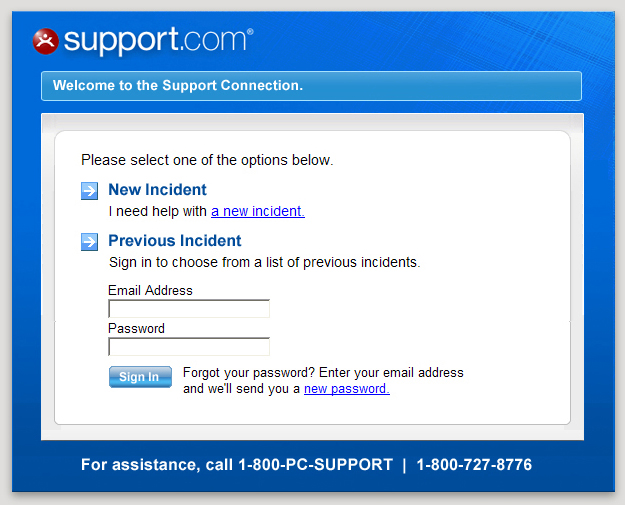Image resolution: width=625 pixels, height=505 pixels.
Task: Click "Sign in to choose from a list" text
Action: 264,262
